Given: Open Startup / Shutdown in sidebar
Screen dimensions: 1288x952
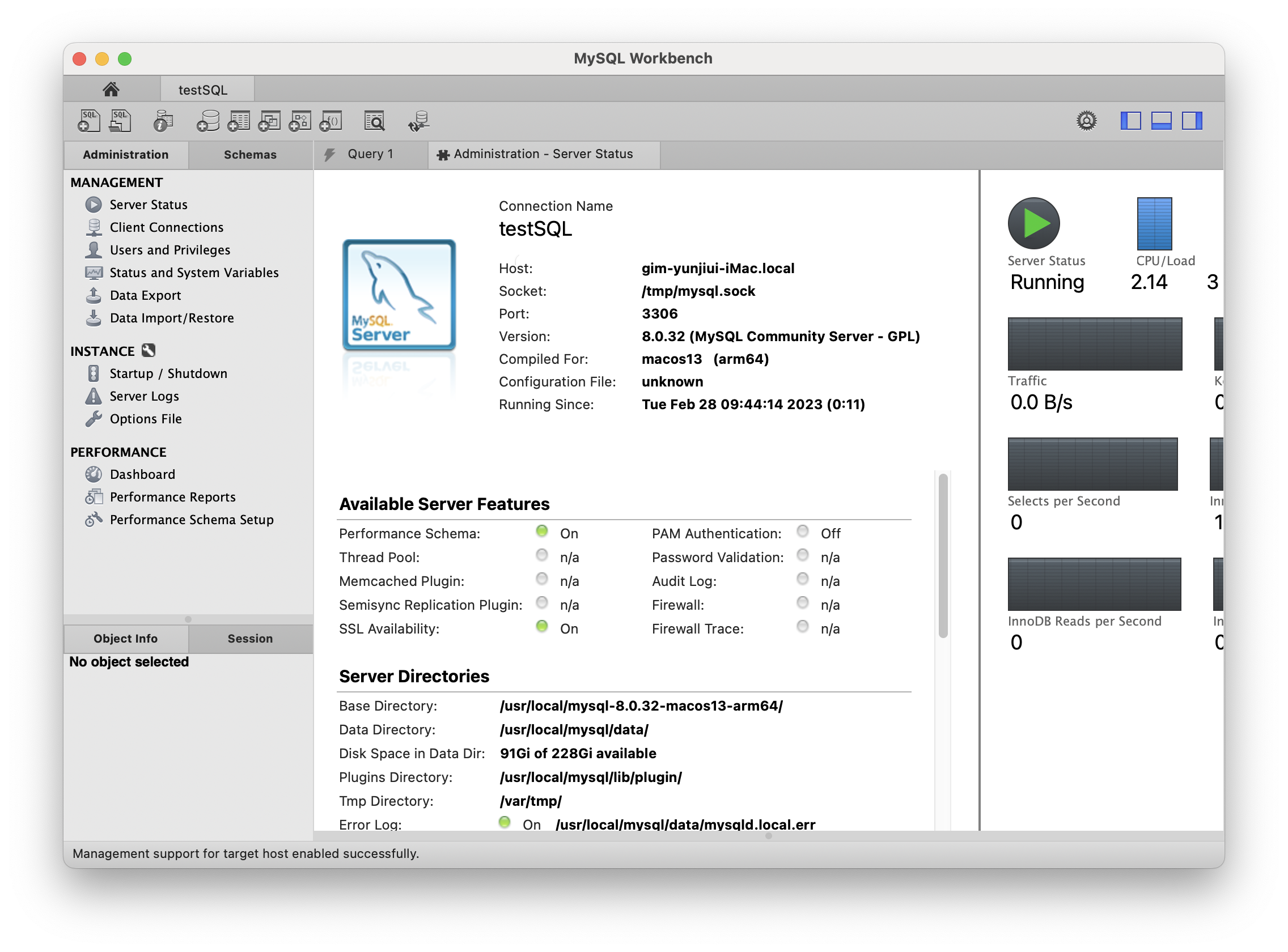Looking at the screenshot, I should 168,373.
